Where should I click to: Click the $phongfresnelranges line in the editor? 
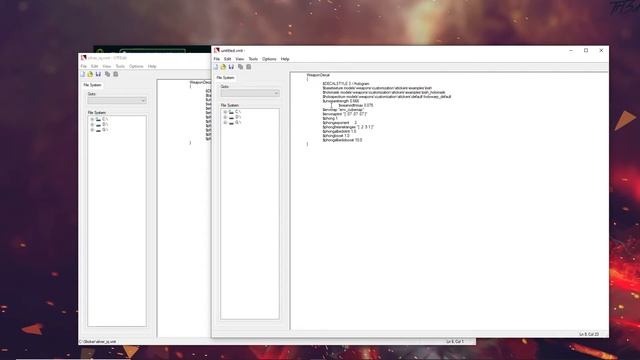point(348,127)
